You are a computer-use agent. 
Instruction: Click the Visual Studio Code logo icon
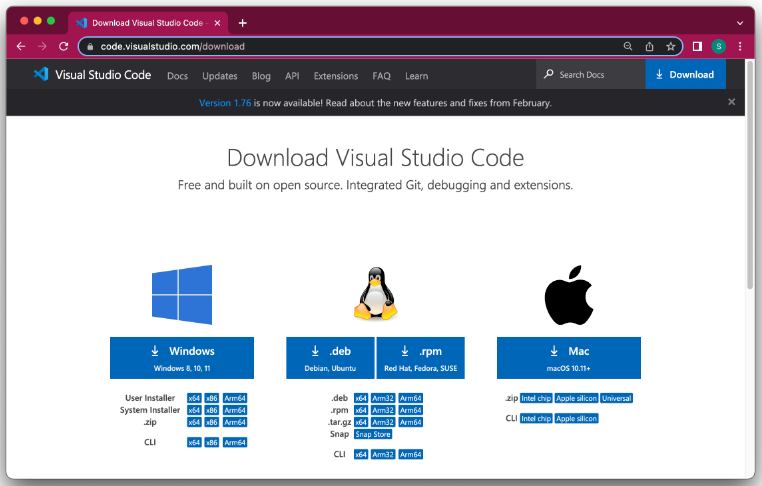point(41,74)
